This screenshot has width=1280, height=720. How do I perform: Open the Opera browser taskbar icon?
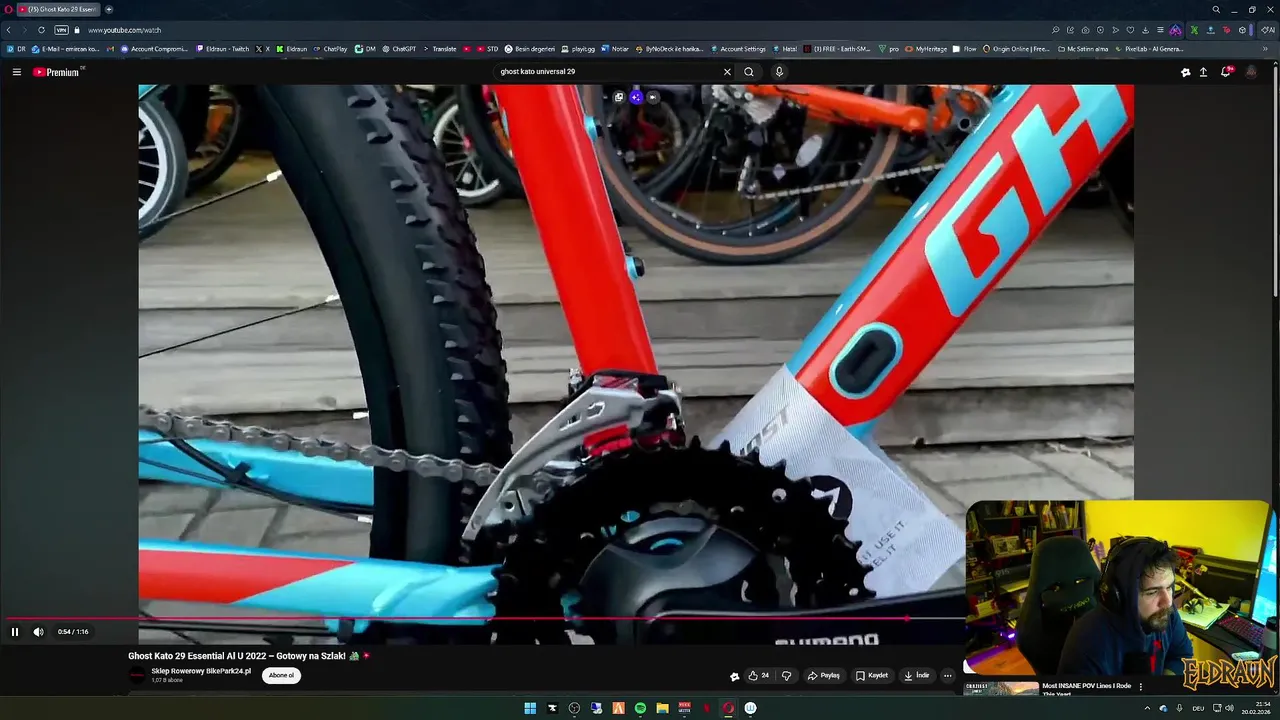point(728,708)
